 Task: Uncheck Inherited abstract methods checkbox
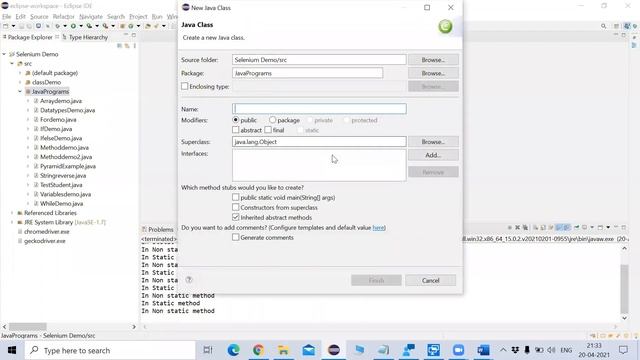236,217
